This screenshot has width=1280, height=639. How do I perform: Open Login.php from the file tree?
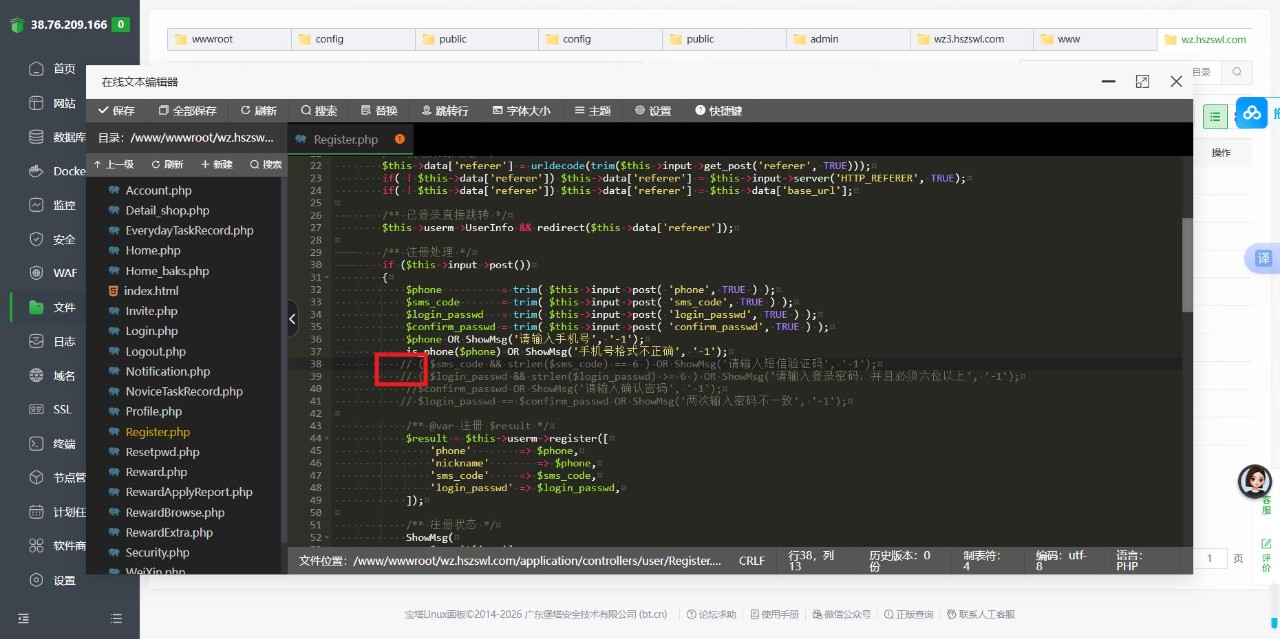pos(152,331)
